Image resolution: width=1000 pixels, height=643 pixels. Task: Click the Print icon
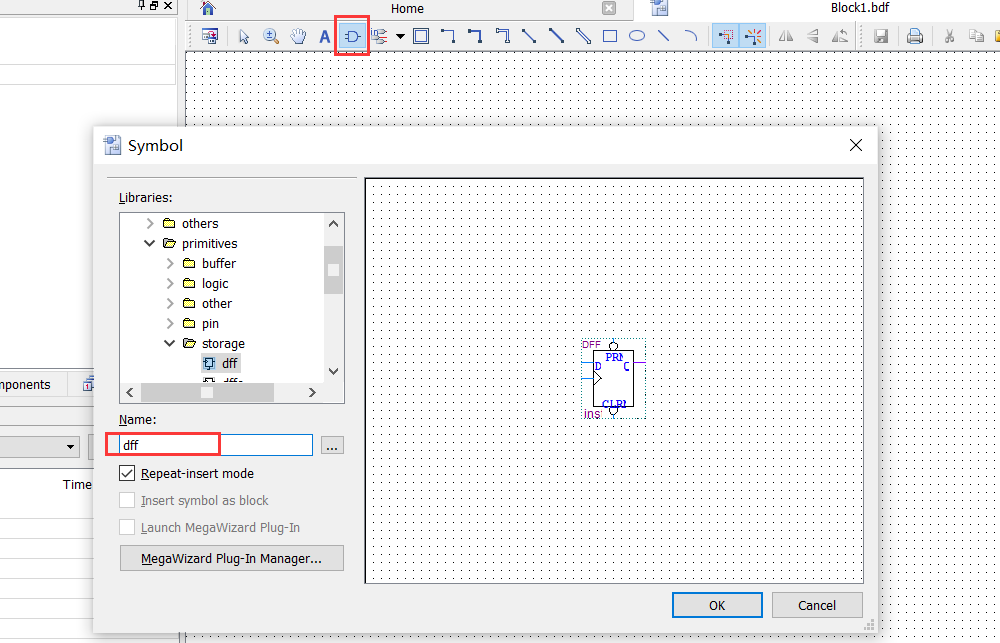pyautogui.click(x=915, y=36)
